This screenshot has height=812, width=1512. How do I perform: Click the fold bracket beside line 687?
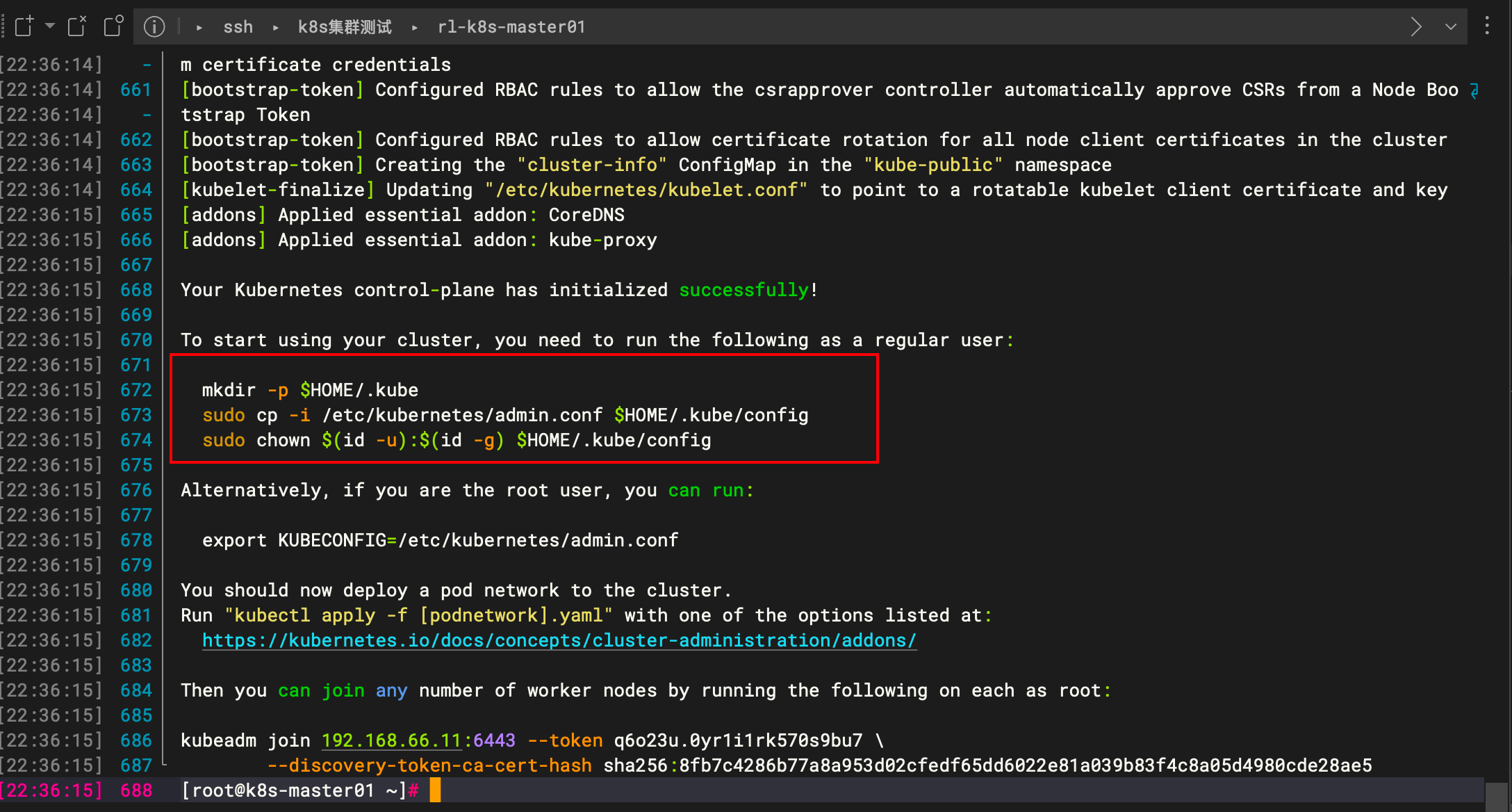pyautogui.click(x=164, y=763)
